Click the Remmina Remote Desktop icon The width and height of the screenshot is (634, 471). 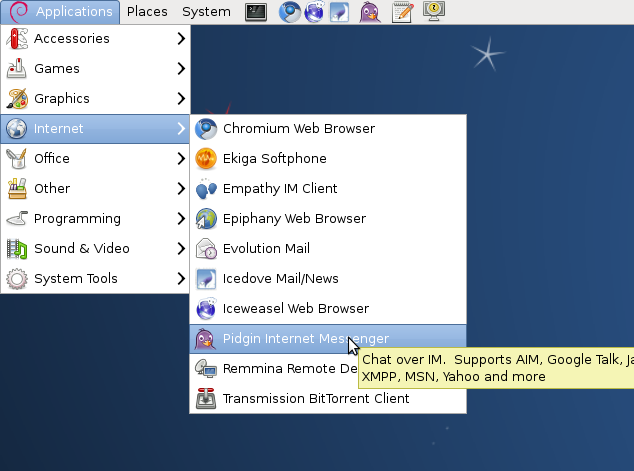pyautogui.click(x=206, y=368)
